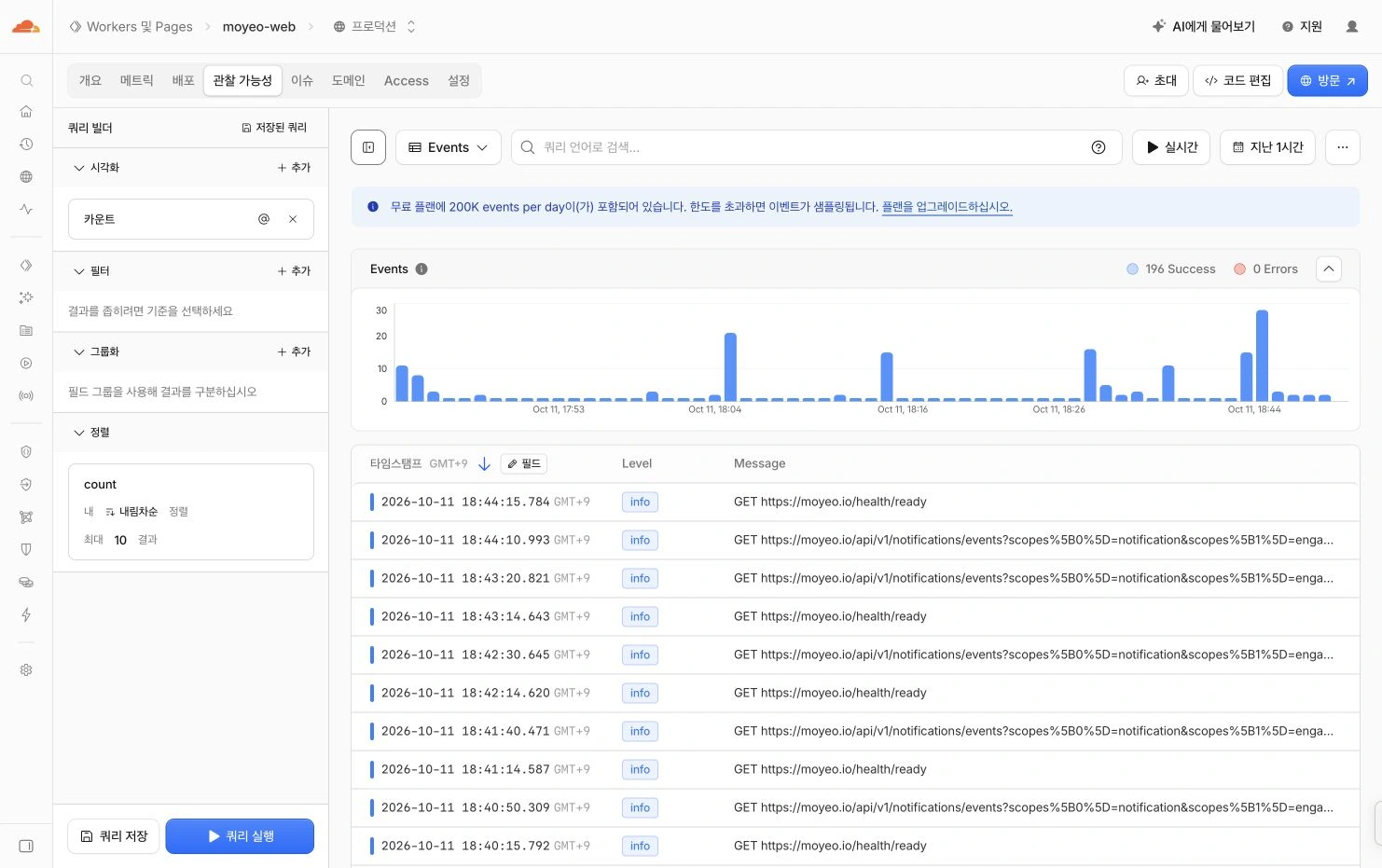Image resolution: width=1382 pixels, height=868 pixels.
Task: Click info badge on 18:43:20.821 row
Action: point(640,578)
